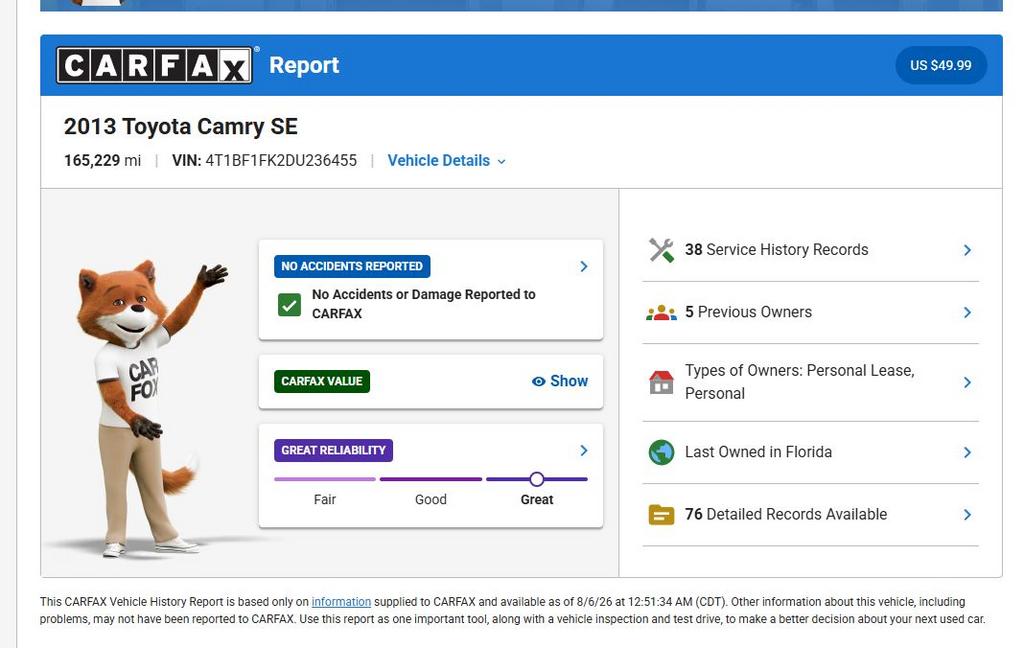Open Last Owned in Florida chevron
Screen dimensions: 1024x648
coord(967,453)
